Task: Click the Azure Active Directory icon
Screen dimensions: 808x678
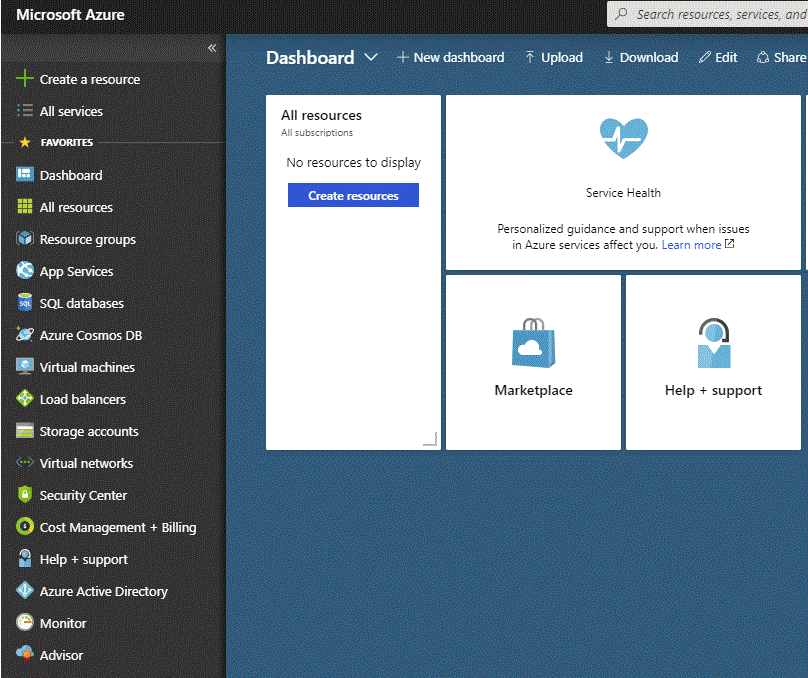Action: [25, 590]
